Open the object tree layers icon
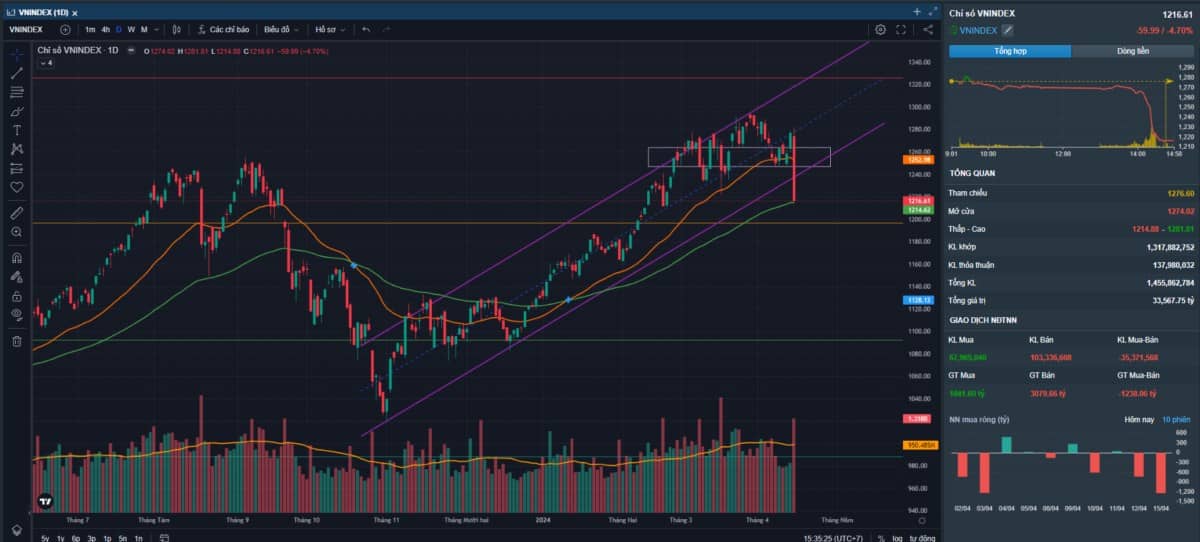 pos(17,529)
